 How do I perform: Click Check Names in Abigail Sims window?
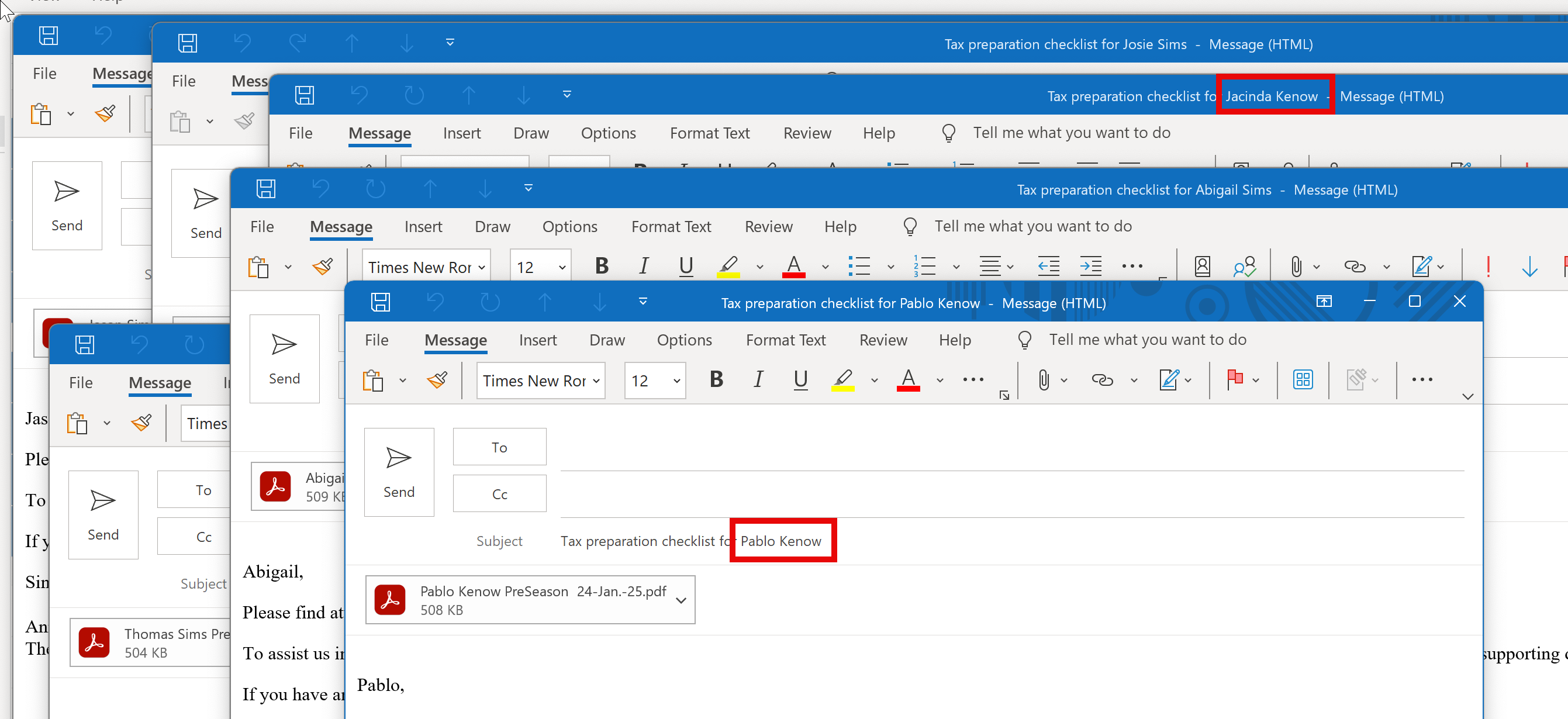click(1244, 266)
